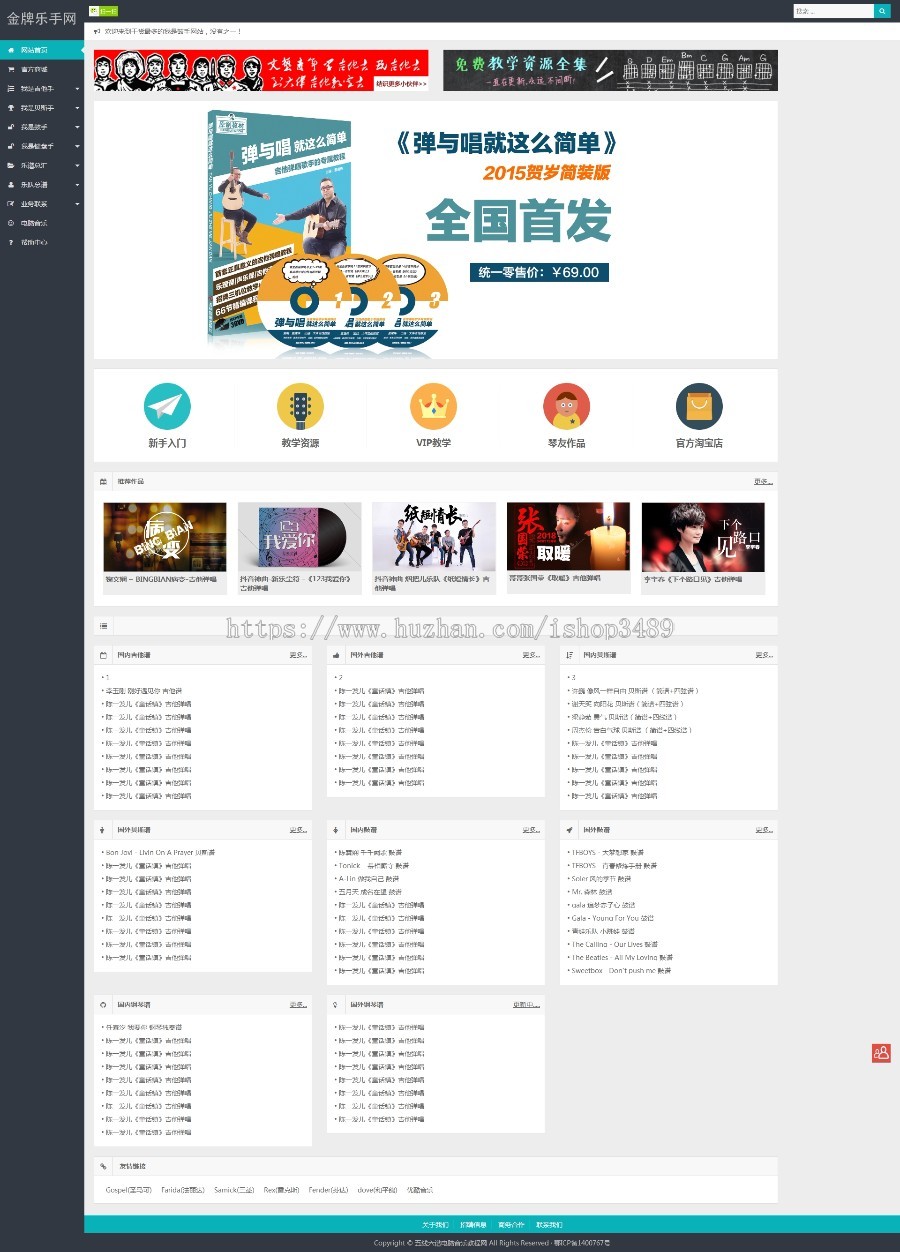Click the 网站首页 home icon in sidebar
This screenshot has height=1252, width=900.
point(12,50)
